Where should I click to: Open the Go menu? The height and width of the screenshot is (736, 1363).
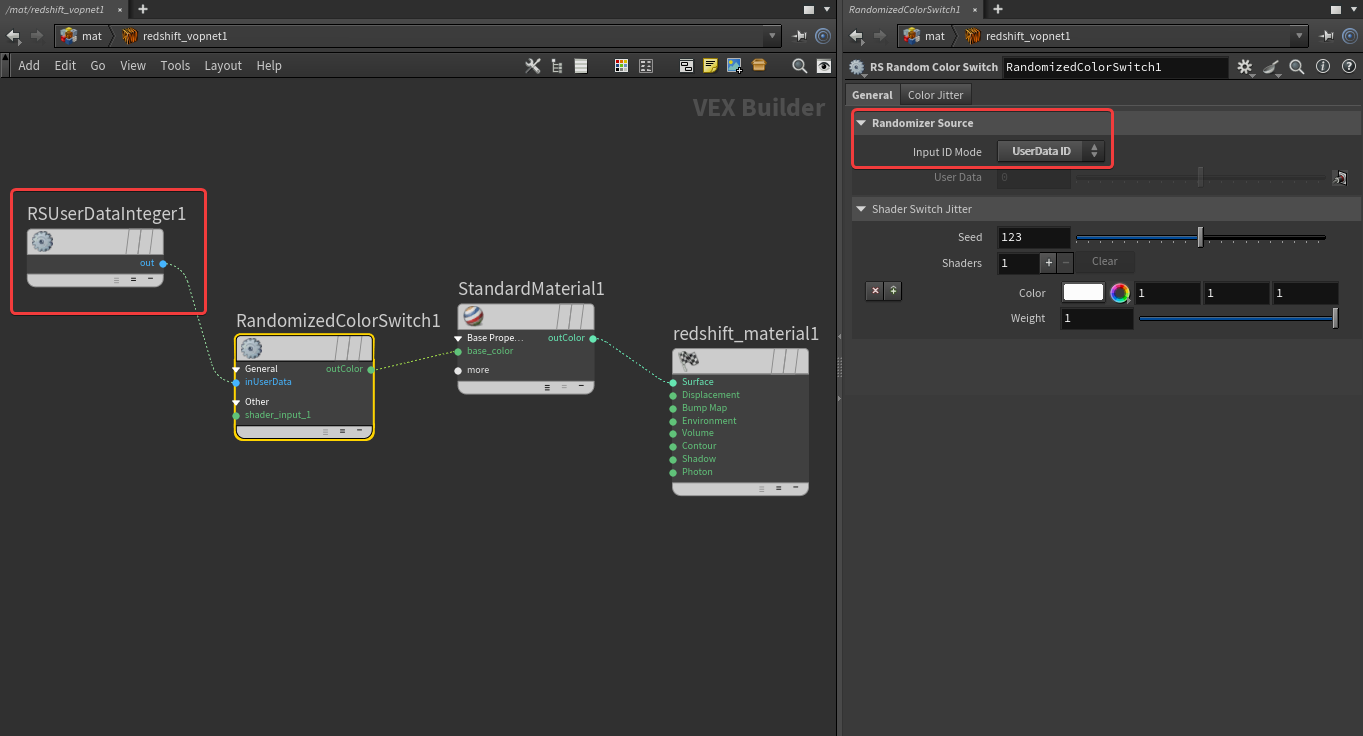pos(98,66)
